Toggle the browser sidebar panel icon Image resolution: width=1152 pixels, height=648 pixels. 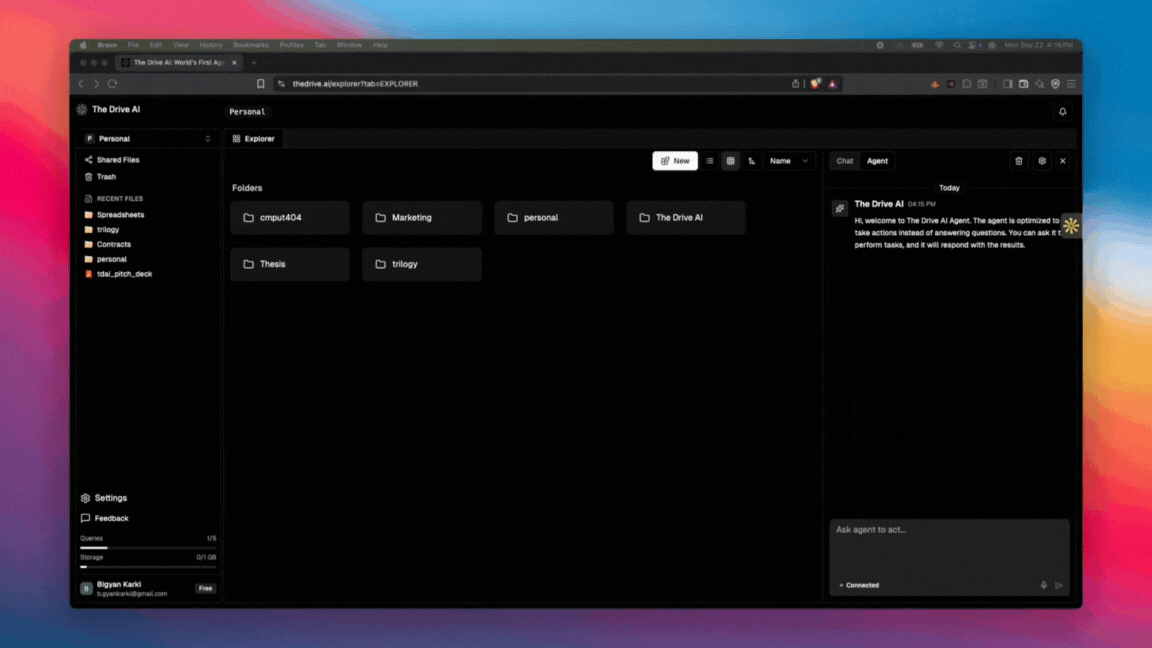[1007, 84]
